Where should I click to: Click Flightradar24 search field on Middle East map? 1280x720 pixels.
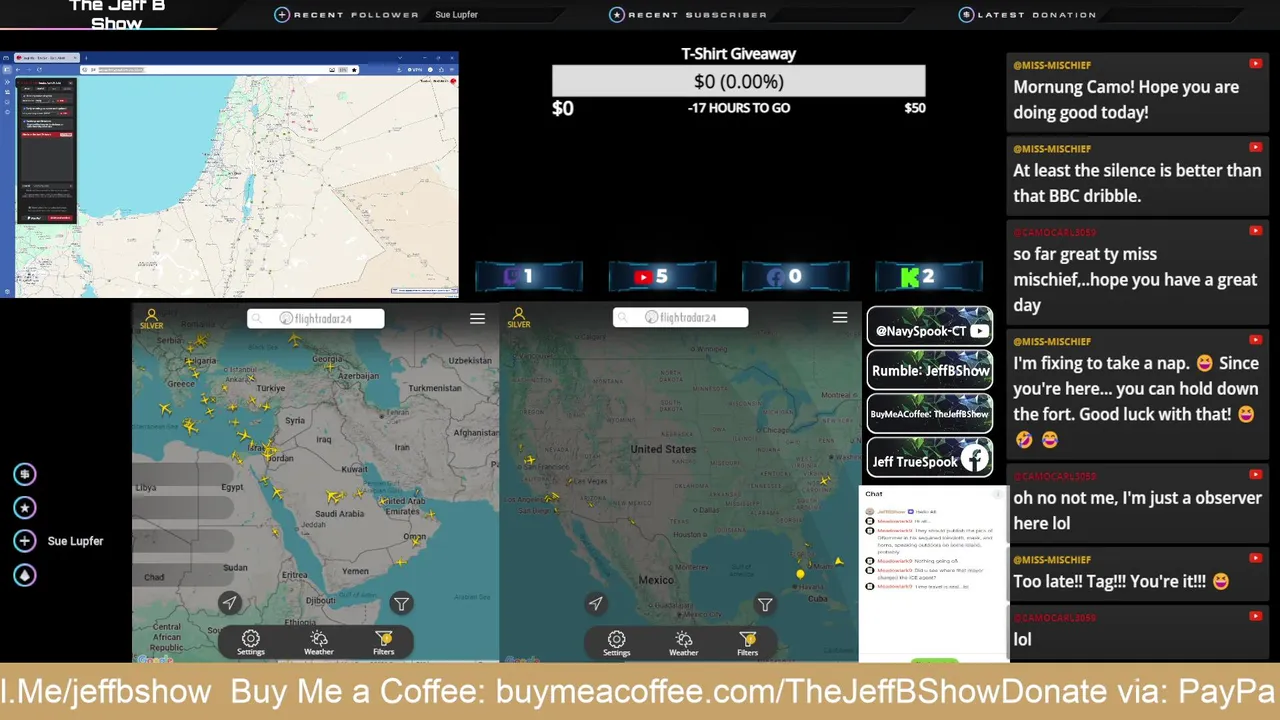[x=316, y=318]
